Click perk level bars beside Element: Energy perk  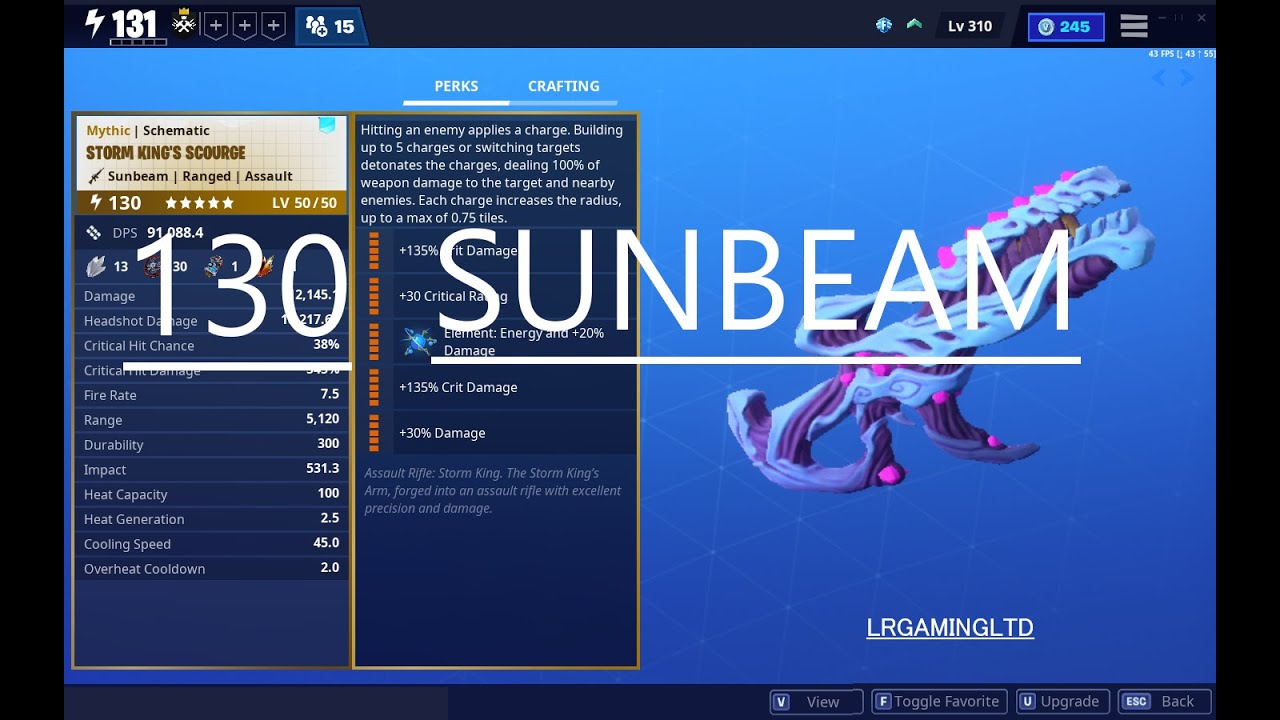(x=374, y=342)
